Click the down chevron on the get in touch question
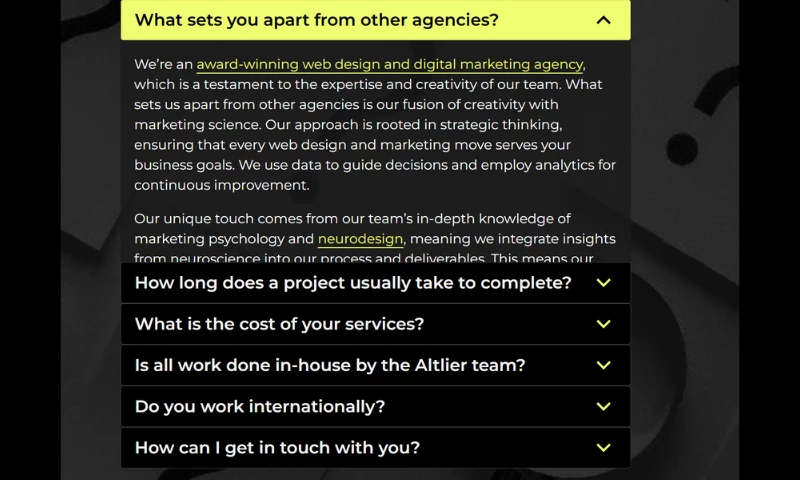Viewport: 800px width, 480px height. (x=603, y=448)
